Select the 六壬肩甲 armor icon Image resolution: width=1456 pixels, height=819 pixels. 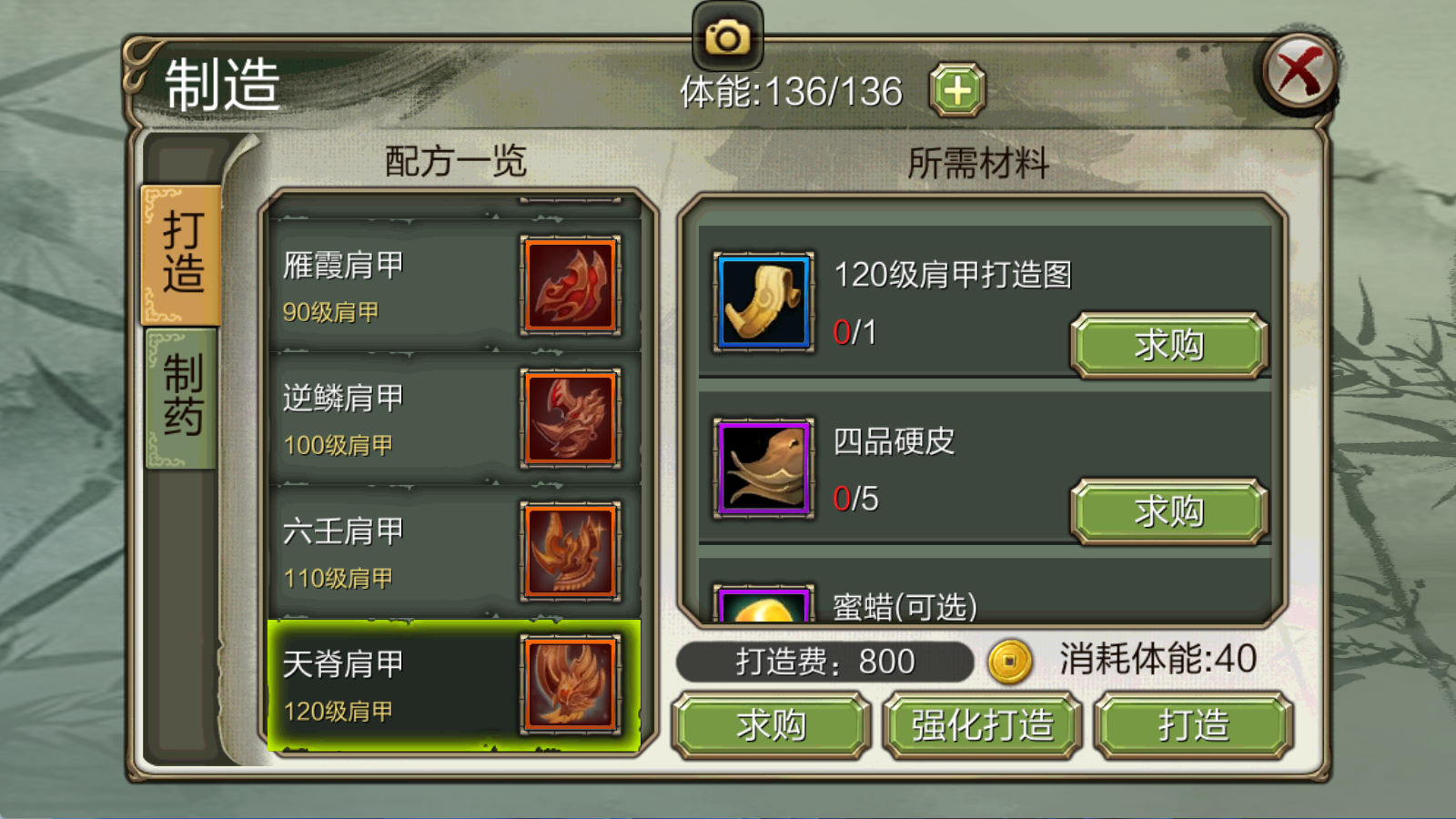point(571,551)
